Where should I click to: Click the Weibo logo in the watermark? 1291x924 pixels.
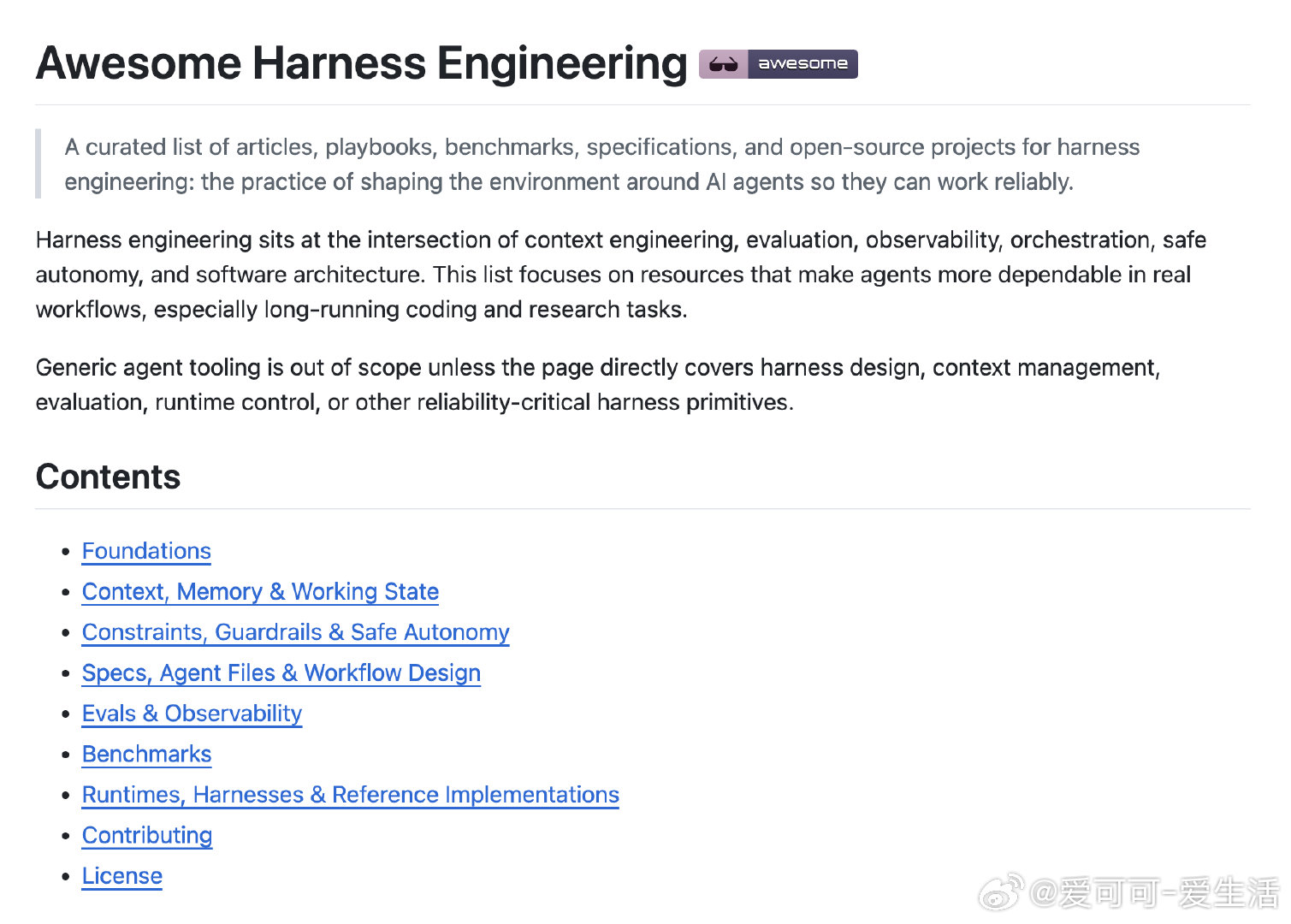point(1002,892)
